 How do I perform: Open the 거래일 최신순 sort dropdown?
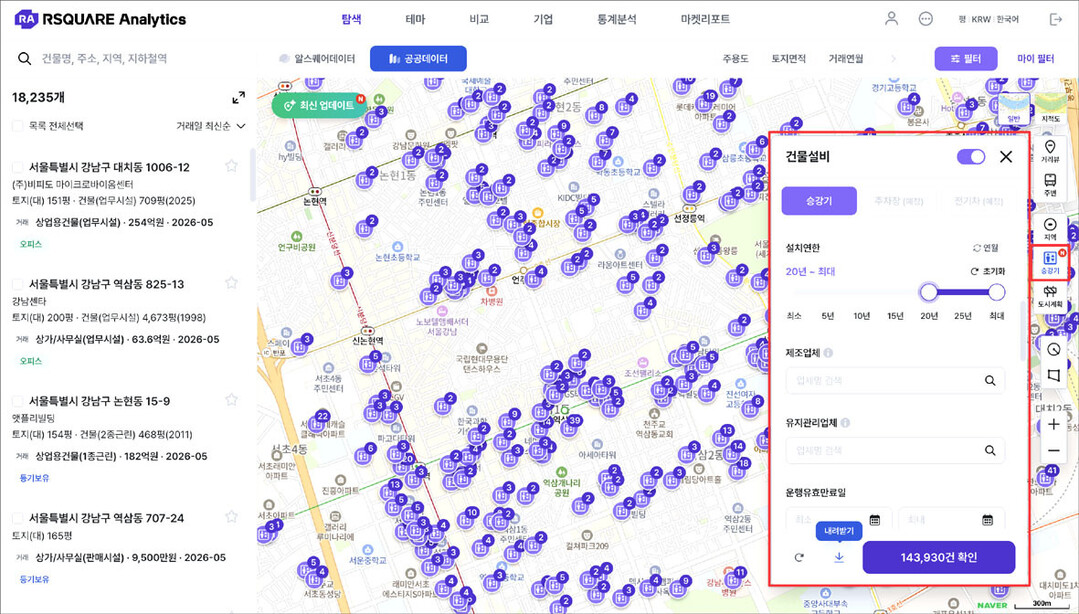coord(211,126)
